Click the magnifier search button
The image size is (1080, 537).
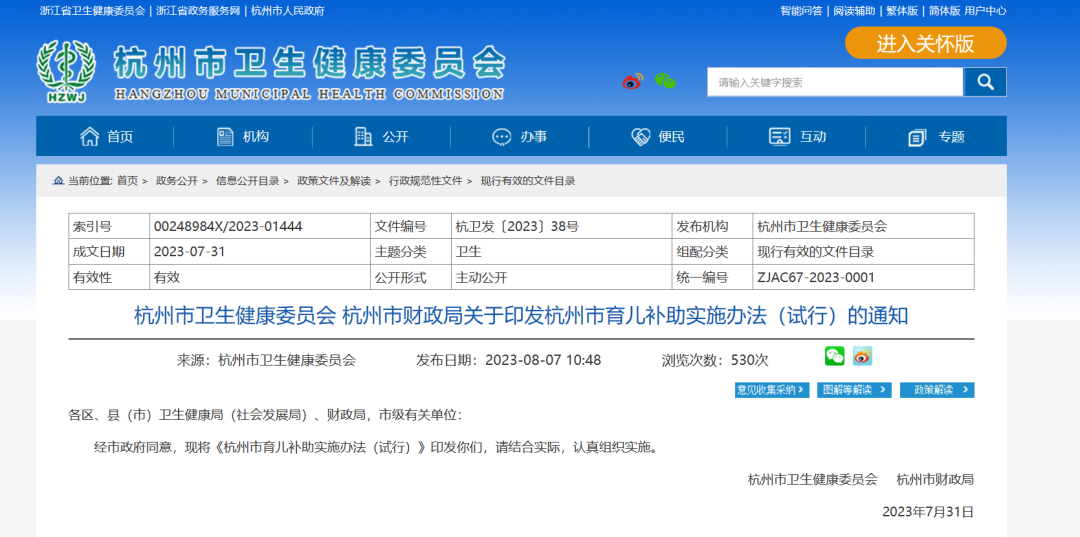click(x=985, y=82)
